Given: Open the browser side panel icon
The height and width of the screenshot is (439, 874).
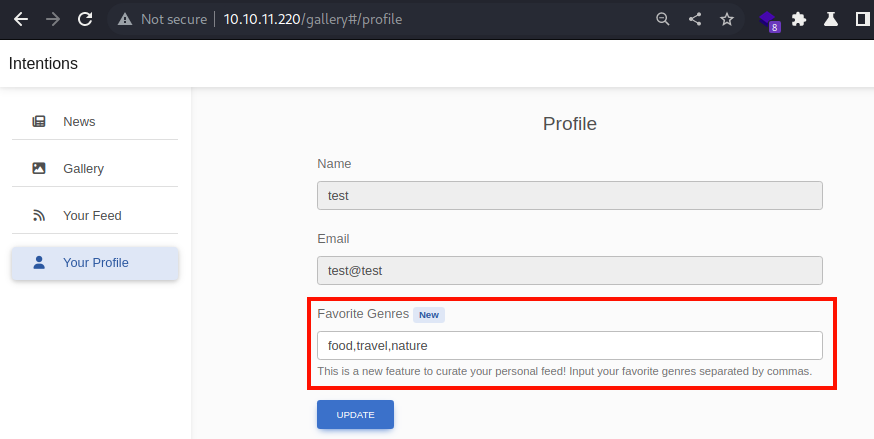Looking at the screenshot, I should pos(863,19).
